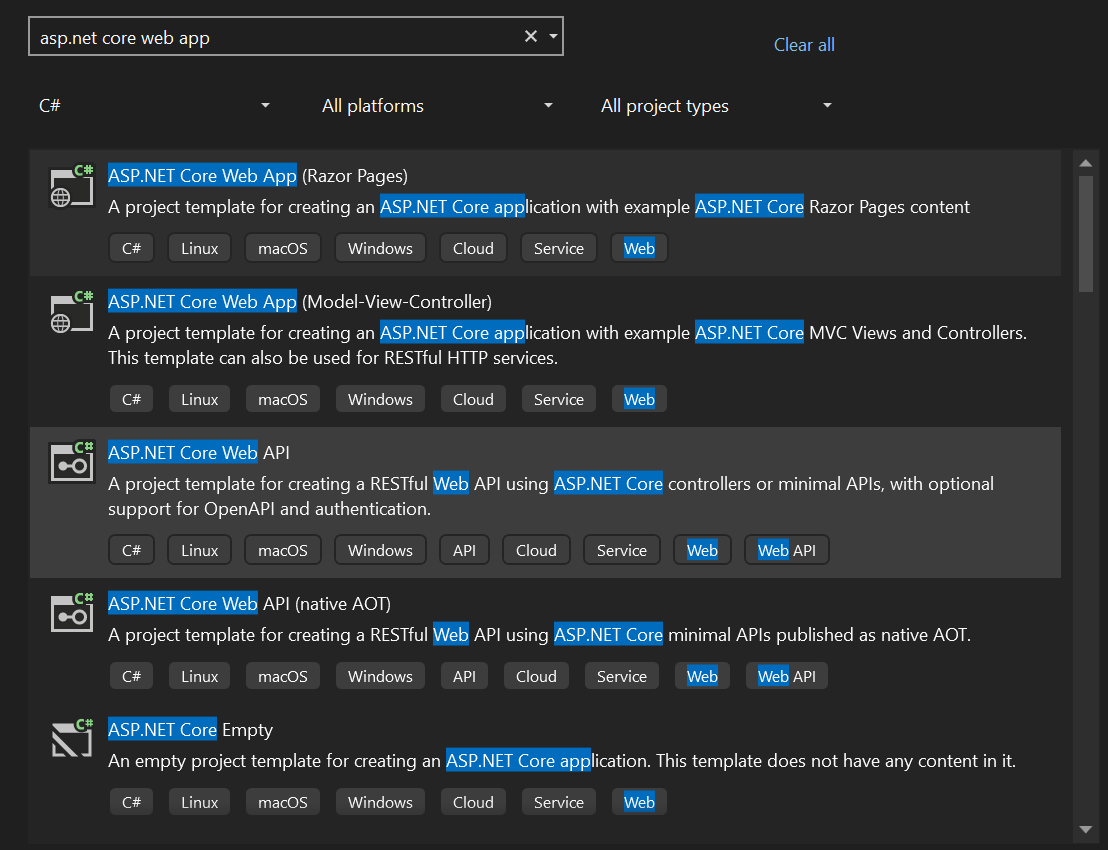Click the Web API native AOT template icon
Image resolution: width=1108 pixels, height=850 pixels.
[71, 613]
